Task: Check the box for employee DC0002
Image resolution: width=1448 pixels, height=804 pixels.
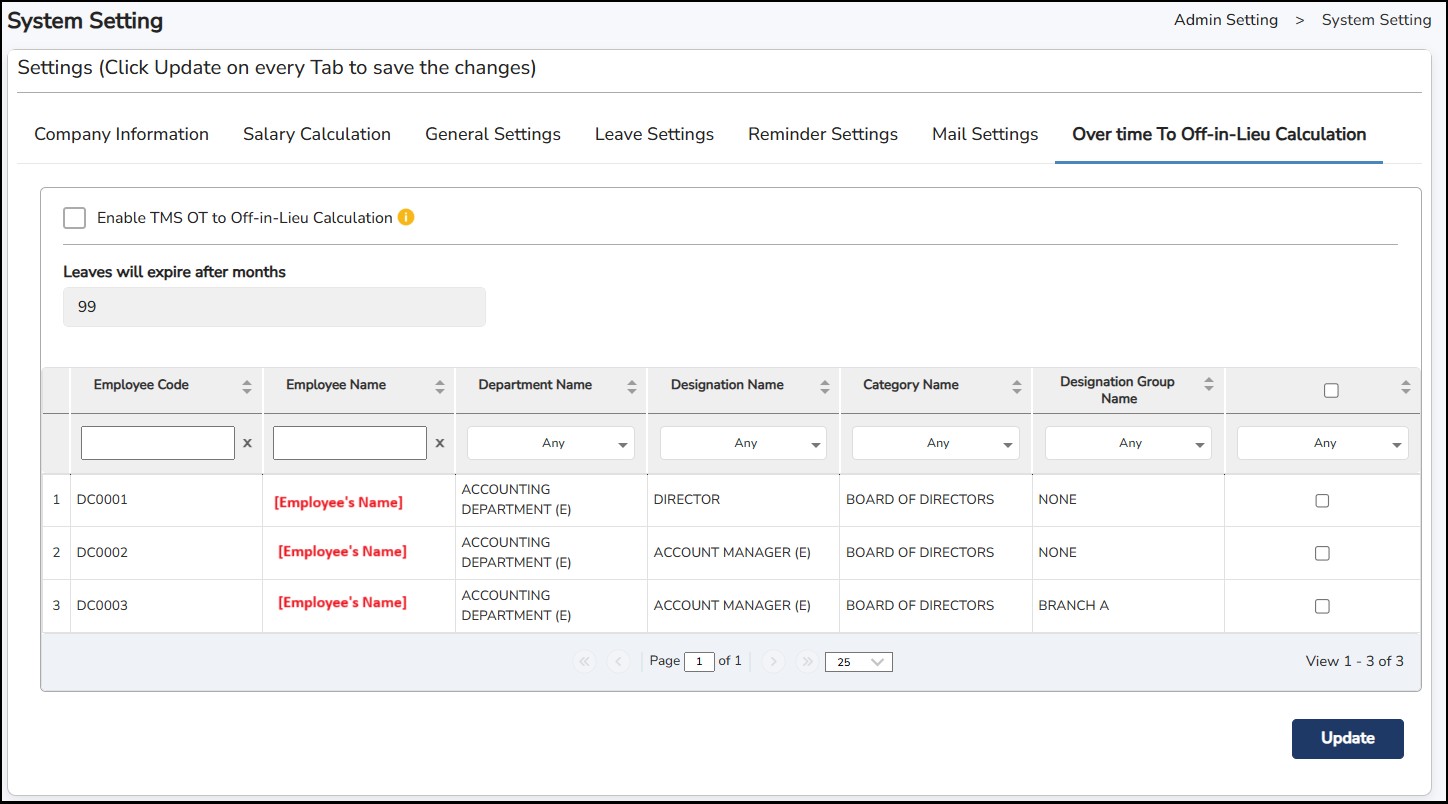Action: tap(1322, 553)
